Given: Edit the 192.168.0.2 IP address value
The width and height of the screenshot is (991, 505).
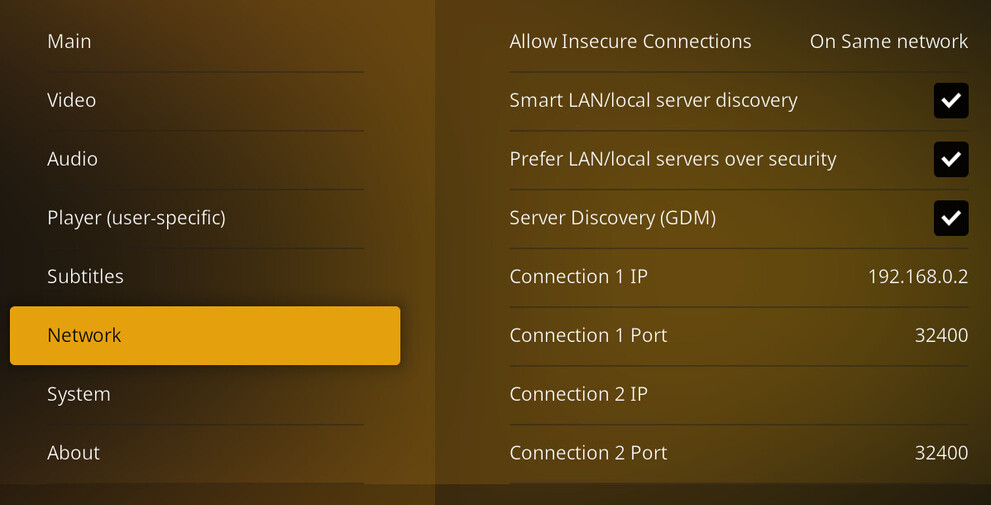Looking at the screenshot, I should (917, 276).
